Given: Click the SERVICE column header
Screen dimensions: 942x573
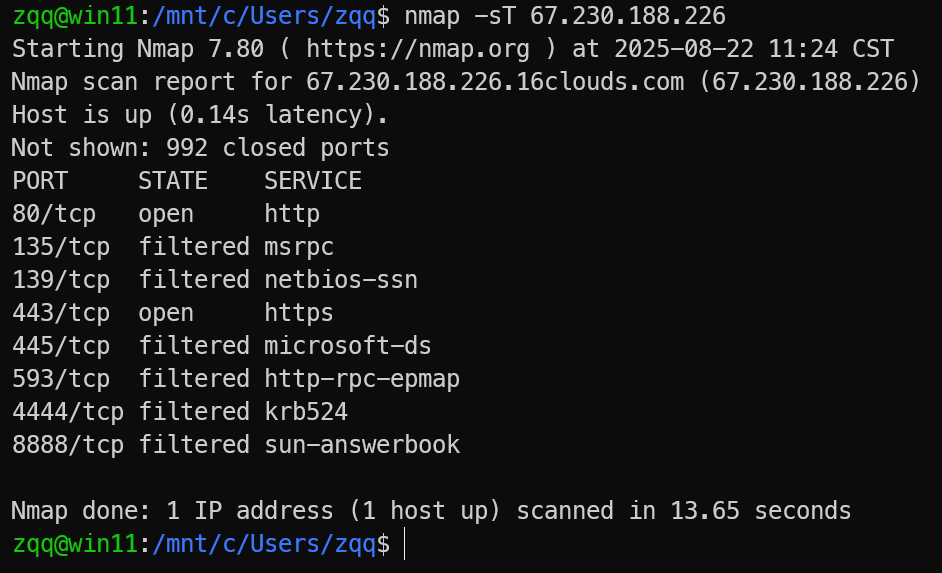Looking at the screenshot, I should point(313,181).
